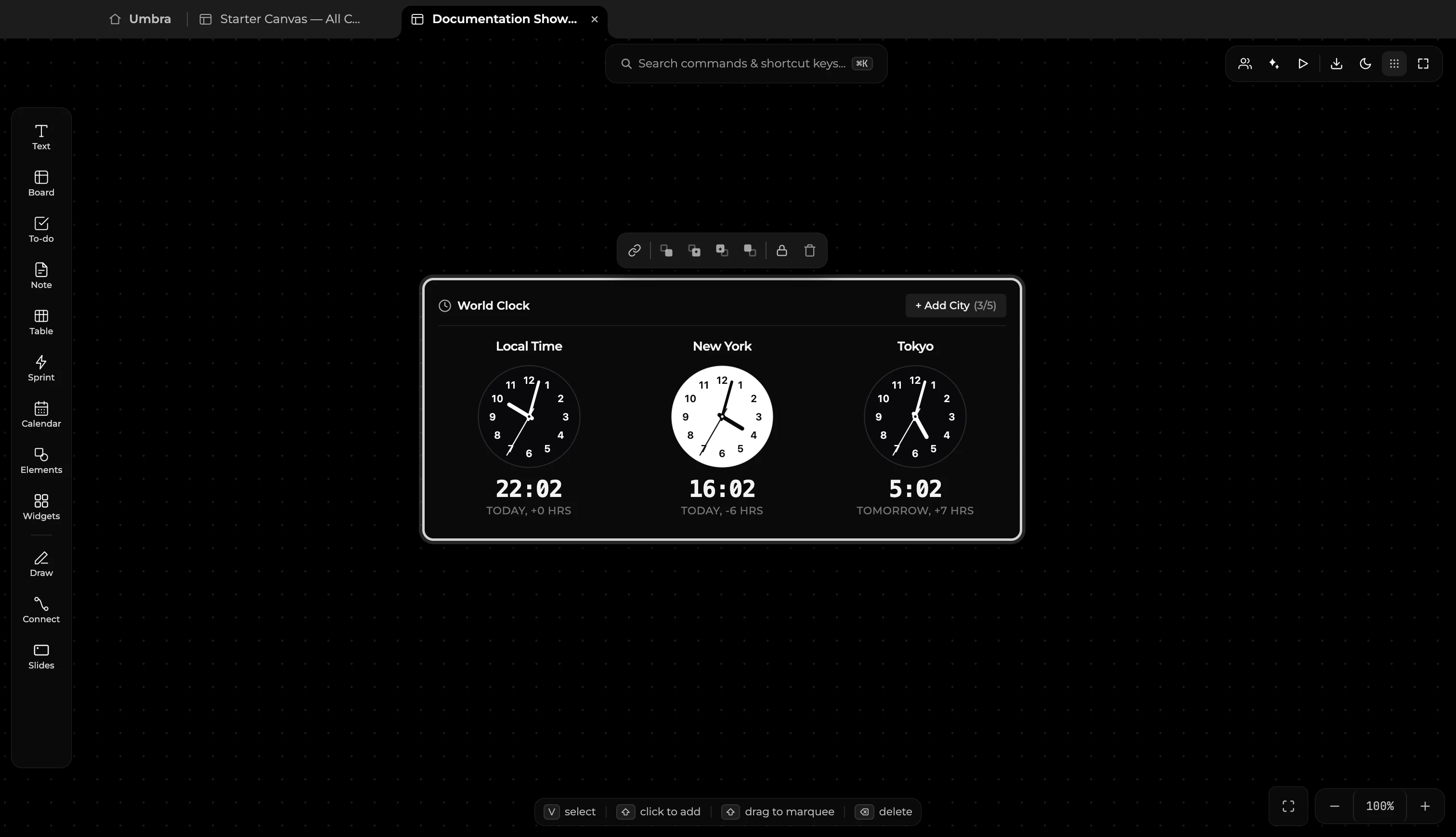
Task: Click the link icon in widget toolbar
Action: click(634, 250)
